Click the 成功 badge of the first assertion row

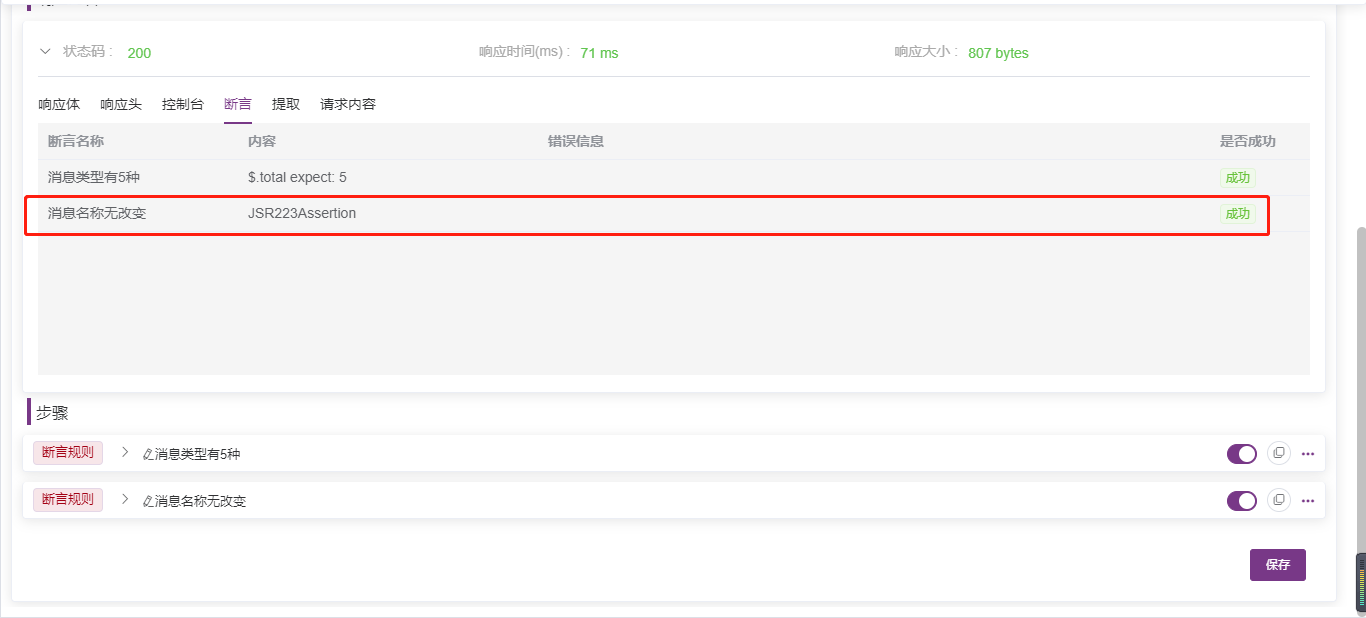pos(1238,177)
